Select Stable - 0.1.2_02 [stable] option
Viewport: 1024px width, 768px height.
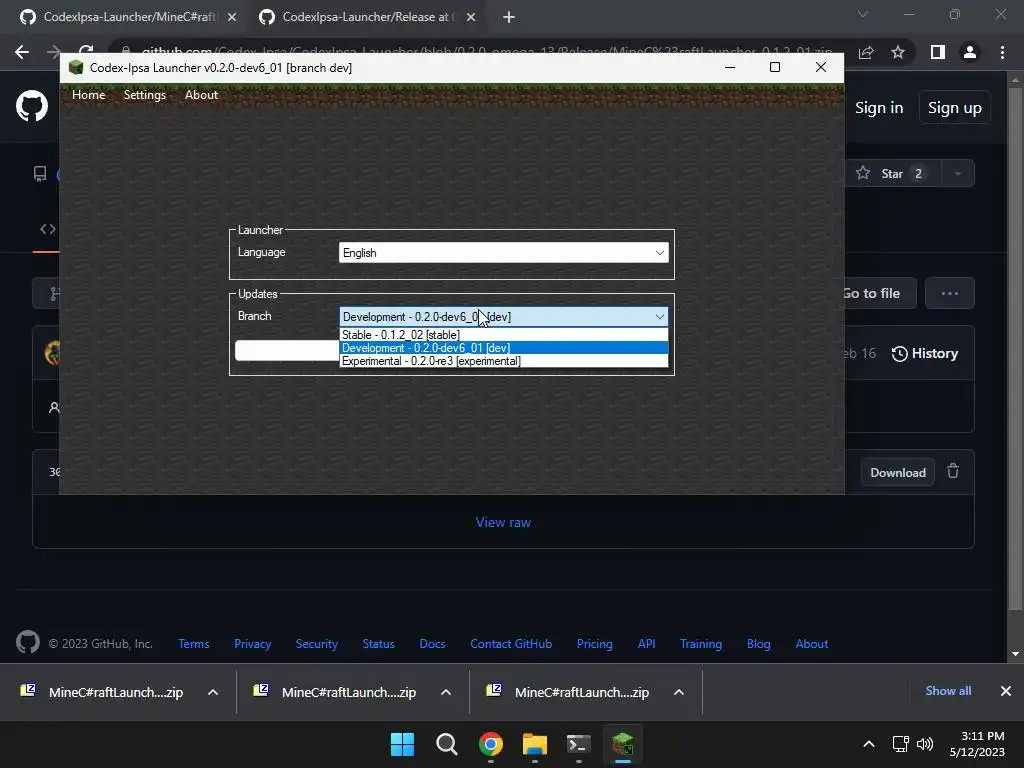[x=504, y=335]
